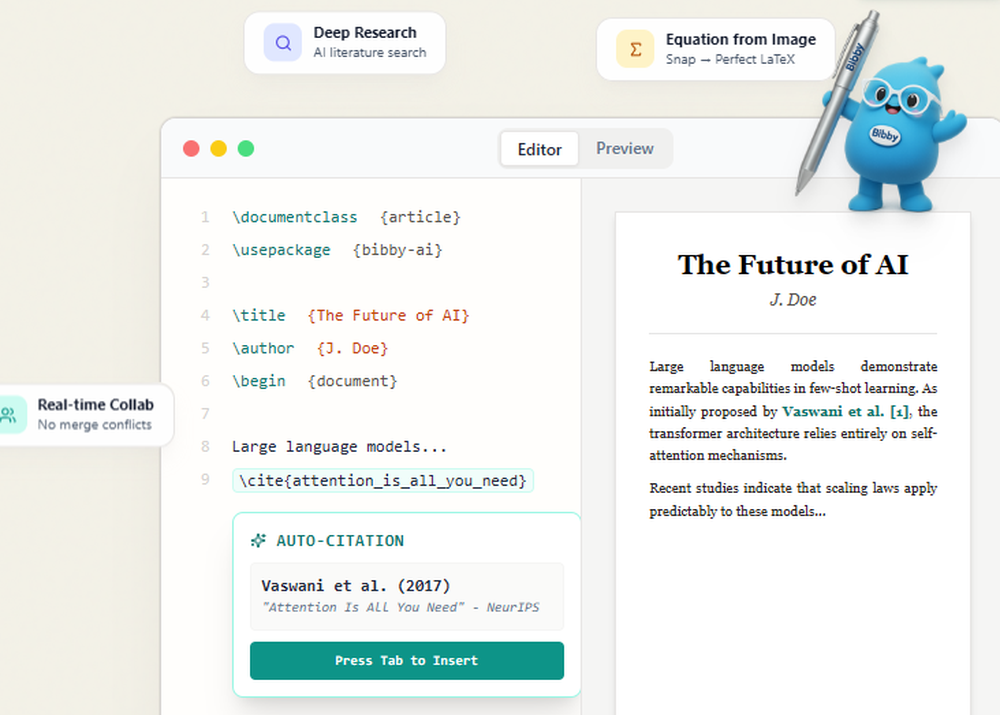This screenshot has height=715, width=1000.
Task: Select the Vaswani et al. (2017) suggestion
Action: pos(406,596)
